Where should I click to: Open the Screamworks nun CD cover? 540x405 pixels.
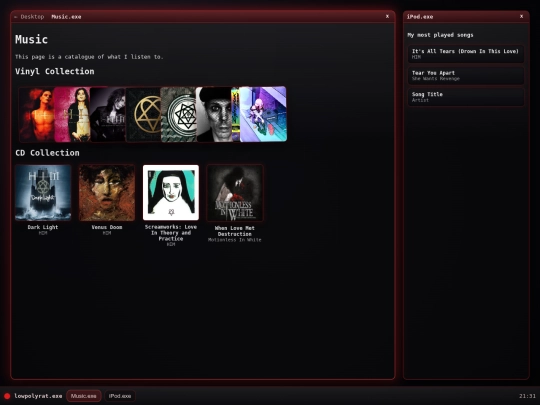coord(171,193)
